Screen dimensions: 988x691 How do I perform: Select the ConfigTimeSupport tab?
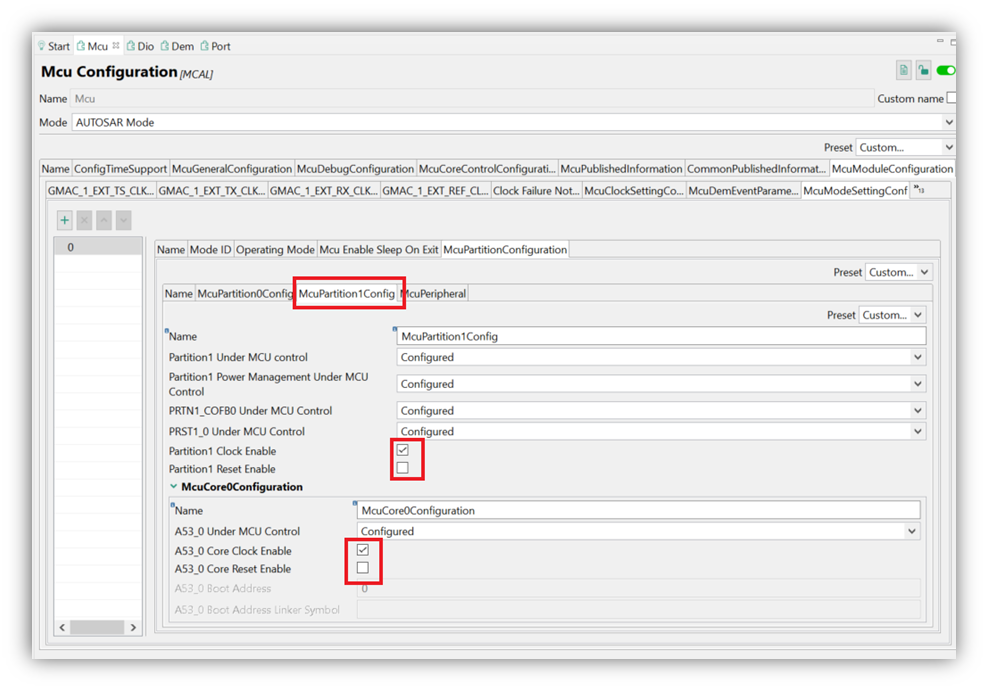pos(120,169)
